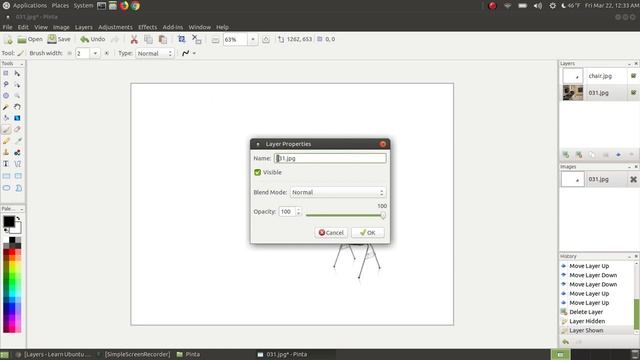
Task: Click the Firefox icon in top panel
Action: tap(124, 6)
